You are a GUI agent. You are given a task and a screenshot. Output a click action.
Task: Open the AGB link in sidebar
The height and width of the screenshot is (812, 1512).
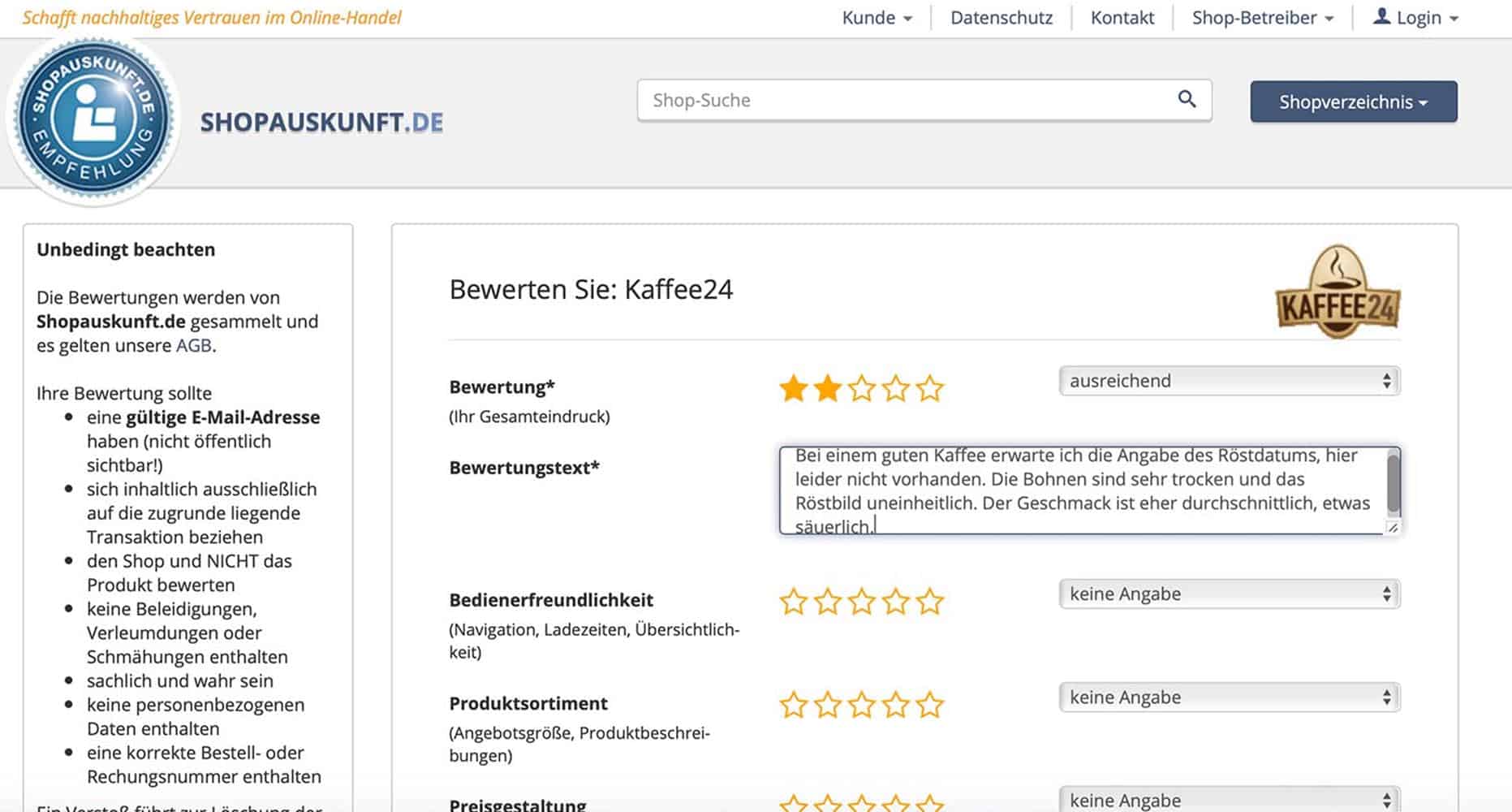(x=194, y=346)
